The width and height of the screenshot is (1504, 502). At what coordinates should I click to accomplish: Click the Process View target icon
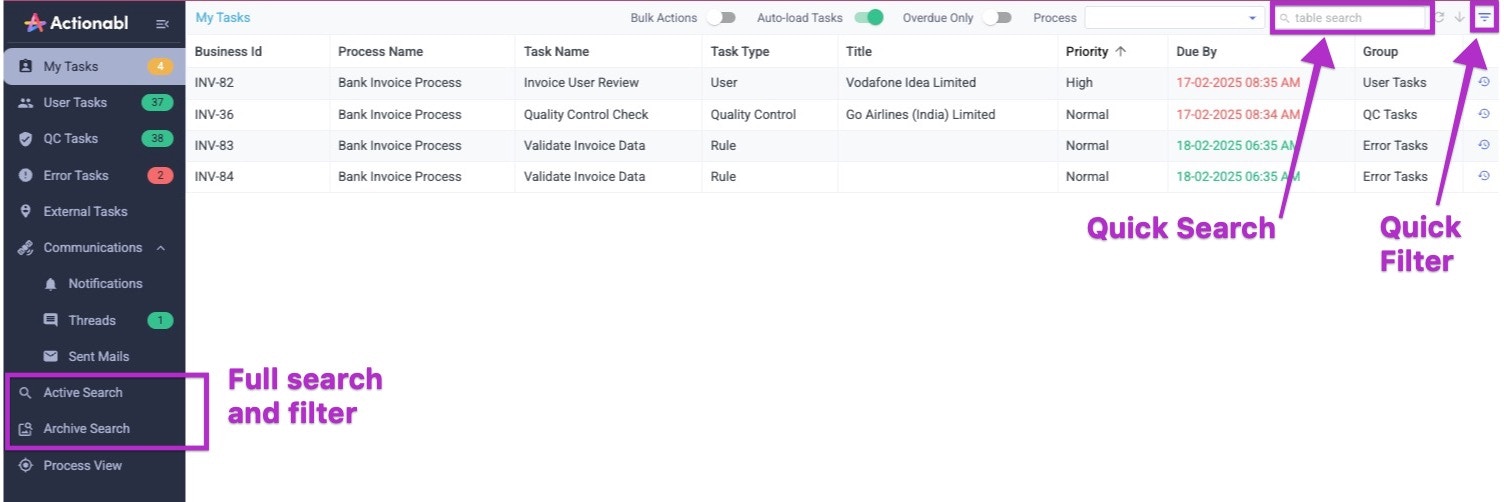26,465
